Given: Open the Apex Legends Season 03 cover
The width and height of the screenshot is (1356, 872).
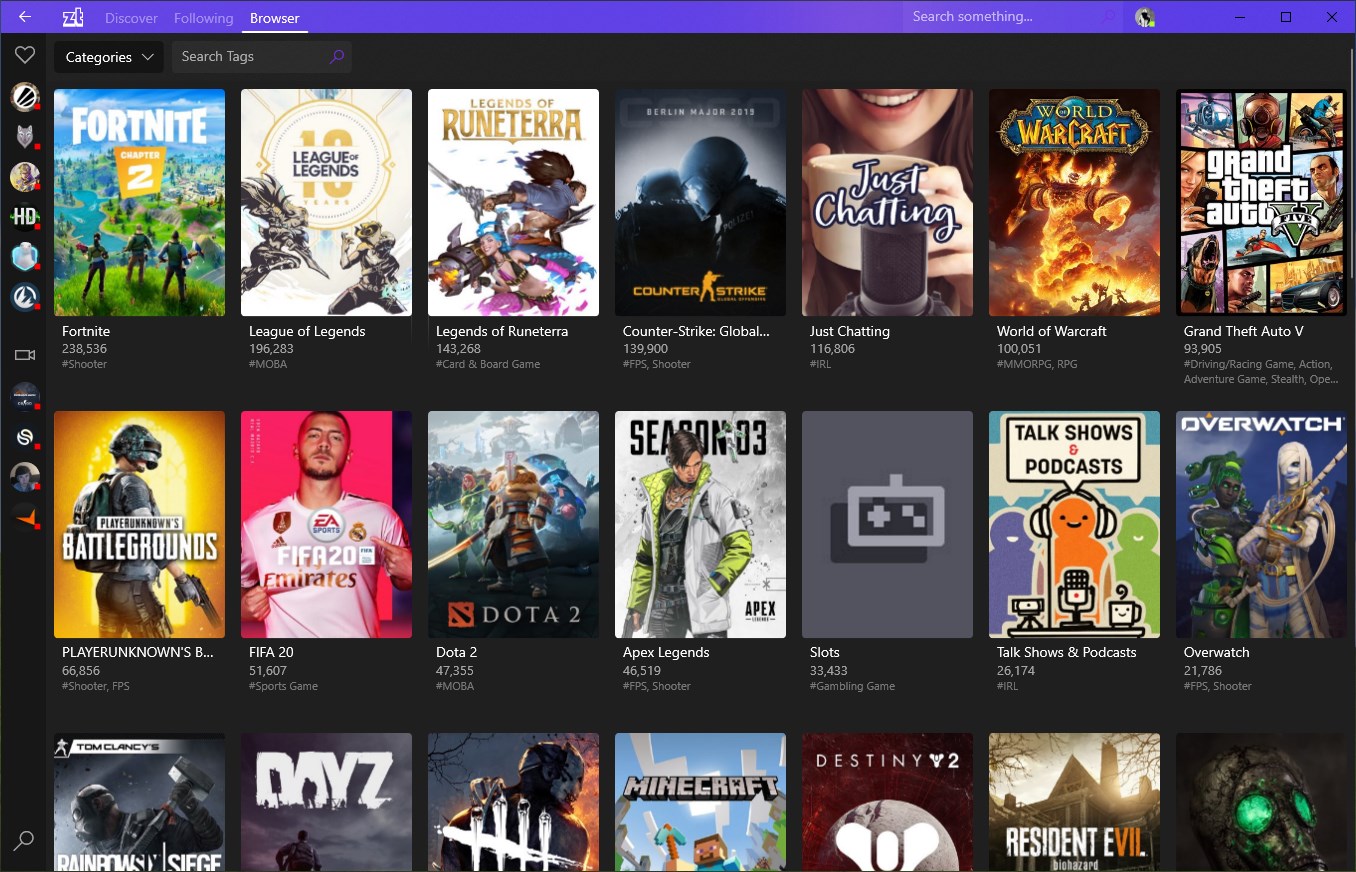Looking at the screenshot, I should (700, 524).
